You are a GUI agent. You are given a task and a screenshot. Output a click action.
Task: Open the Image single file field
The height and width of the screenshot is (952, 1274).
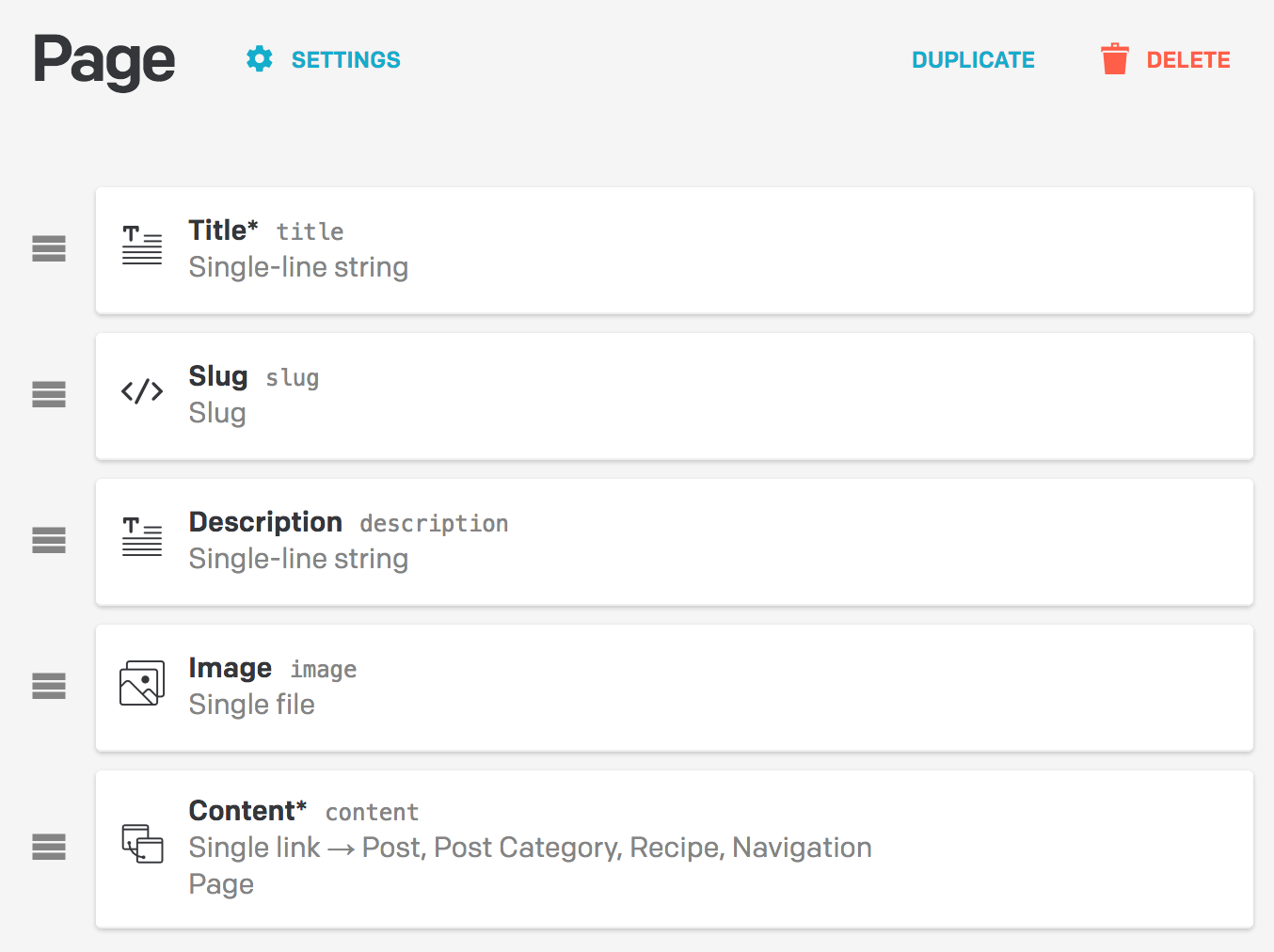click(674, 688)
